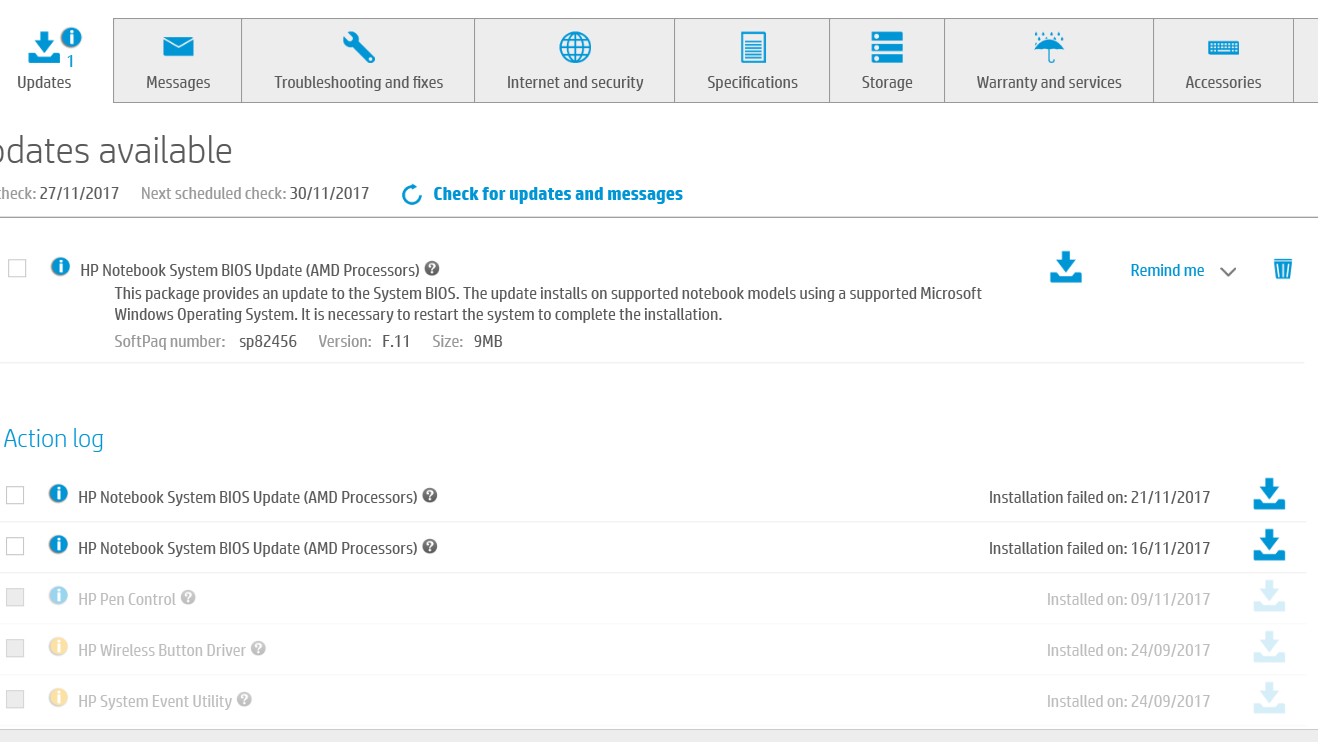The image size is (1318, 742).
Task: Click info icon of HP Wireless Button Driver
Action: [x=58, y=647]
